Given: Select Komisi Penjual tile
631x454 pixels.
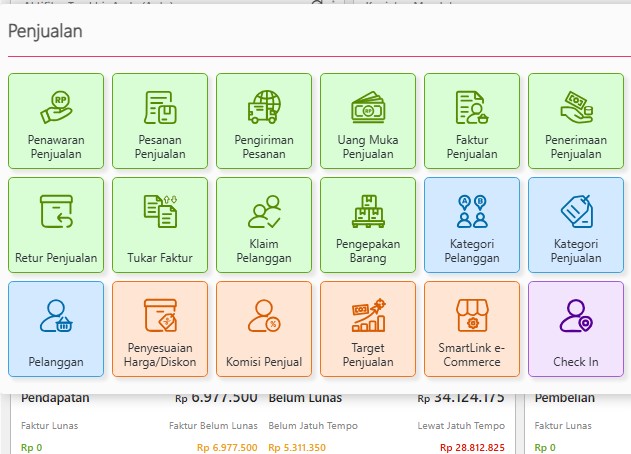Looking at the screenshot, I should (264, 329).
